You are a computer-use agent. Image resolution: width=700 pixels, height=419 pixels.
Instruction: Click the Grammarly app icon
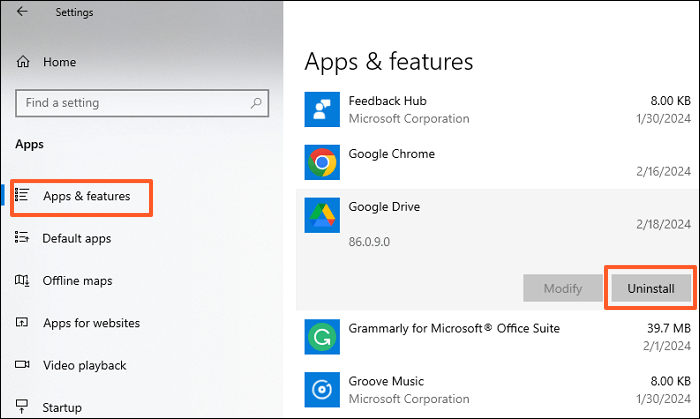[322, 337]
